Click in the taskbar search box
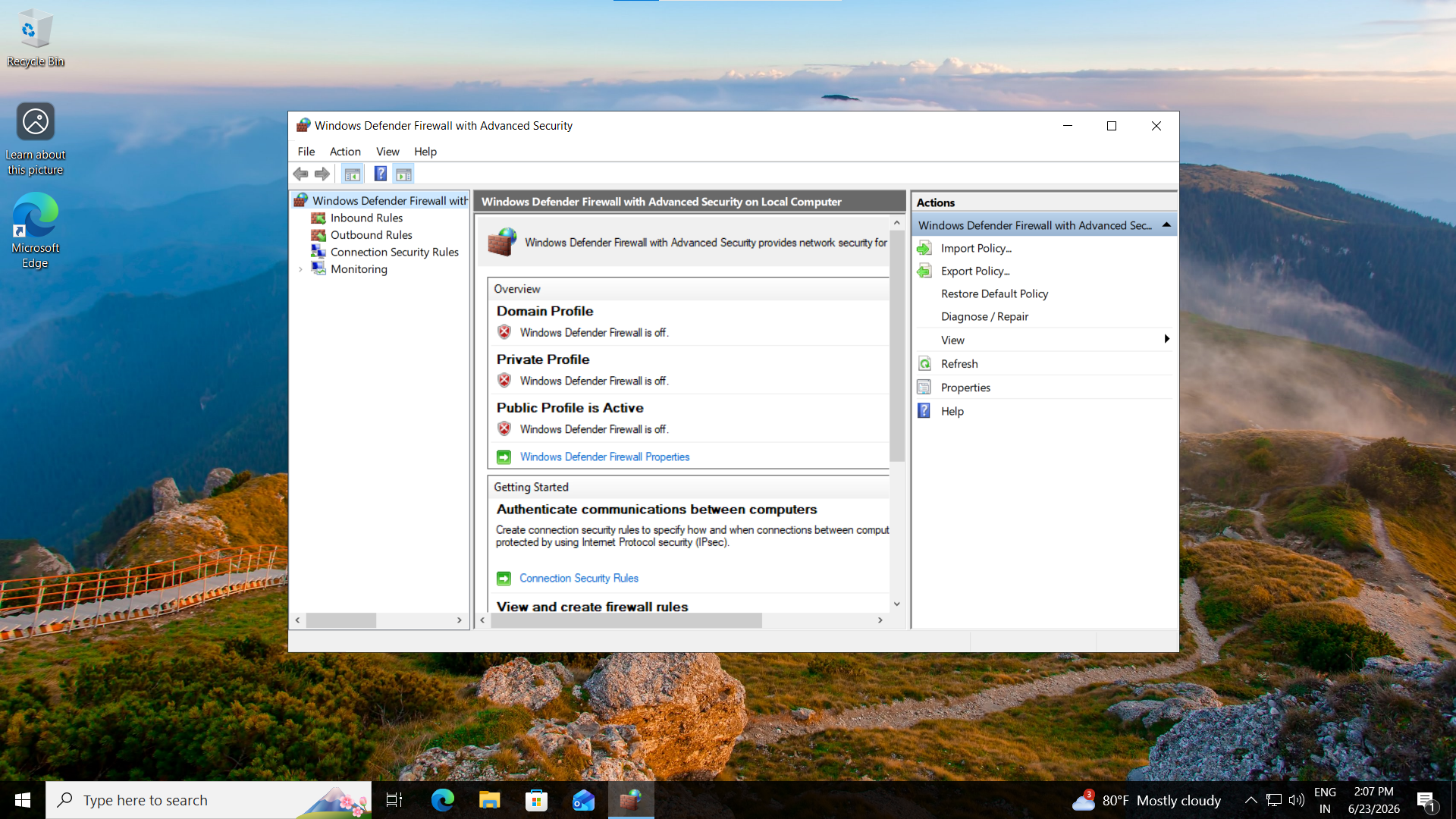Screen dimensions: 1456x819 [209, 800]
